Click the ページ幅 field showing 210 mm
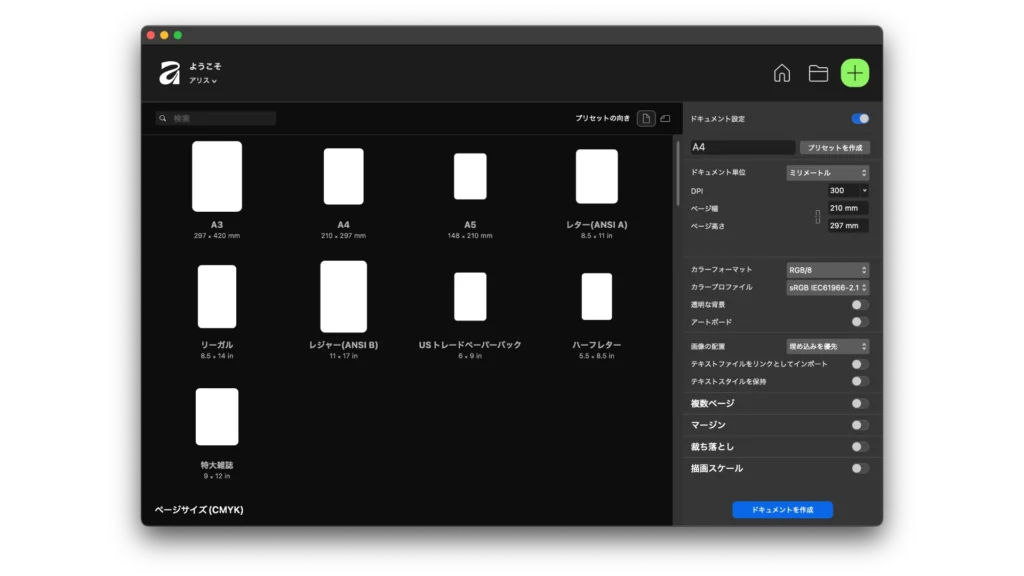The image size is (1024, 576). point(848,208)
